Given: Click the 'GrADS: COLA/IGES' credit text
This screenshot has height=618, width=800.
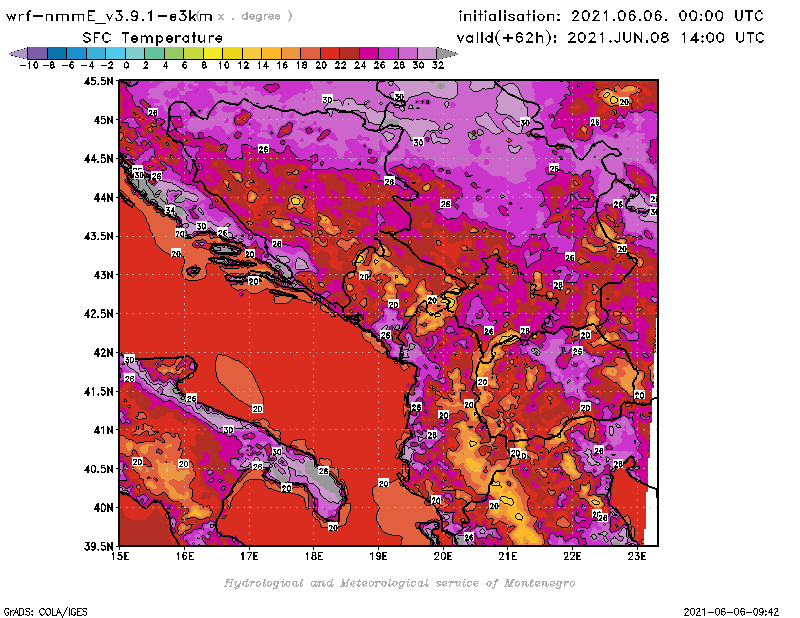Looking at the screenshot, I should coord(45,612).
